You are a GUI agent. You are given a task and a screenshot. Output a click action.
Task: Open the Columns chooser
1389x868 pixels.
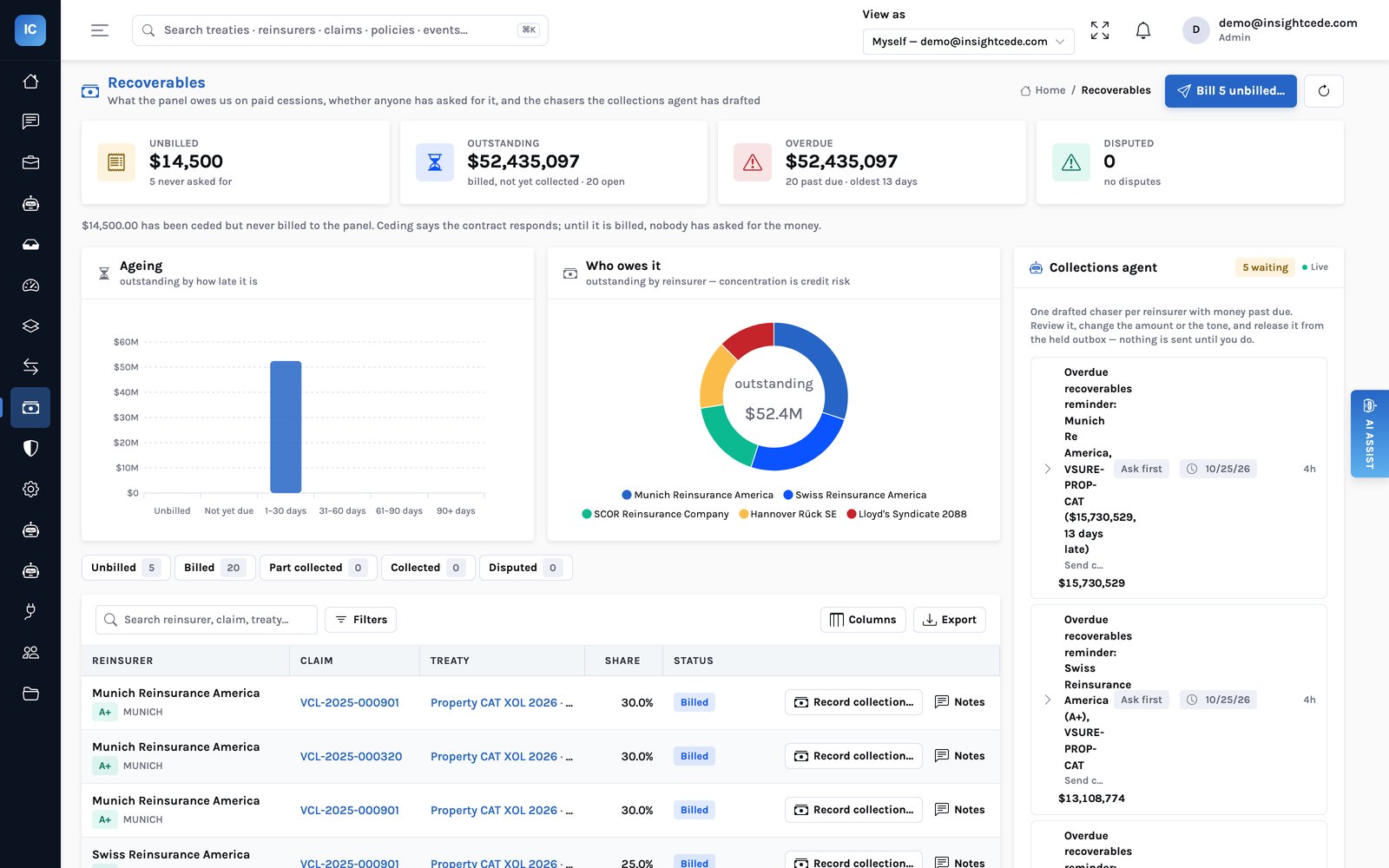pos(863,620)
